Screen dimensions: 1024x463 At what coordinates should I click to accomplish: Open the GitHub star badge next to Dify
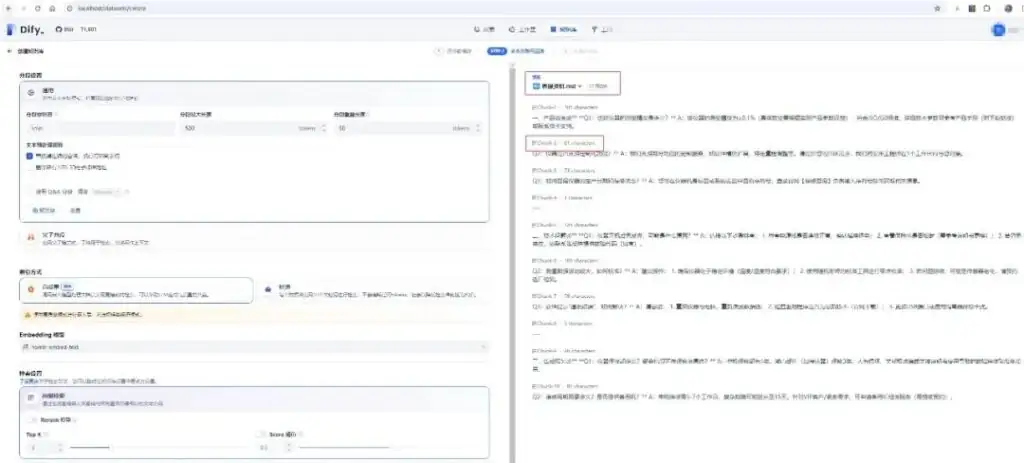(76, 29)
